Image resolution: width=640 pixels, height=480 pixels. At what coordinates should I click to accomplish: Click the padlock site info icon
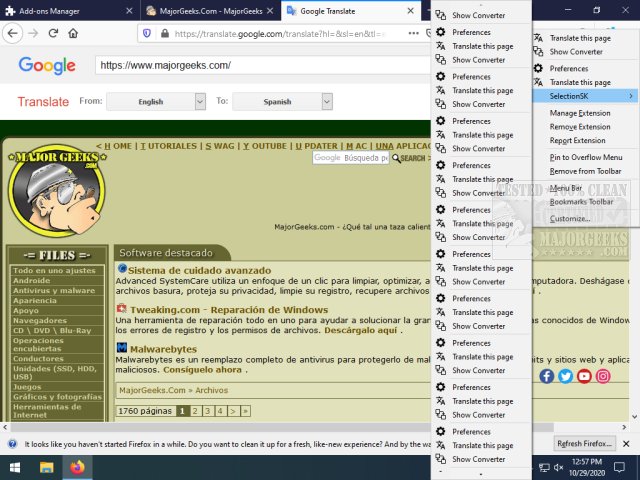tap(164, 33)
